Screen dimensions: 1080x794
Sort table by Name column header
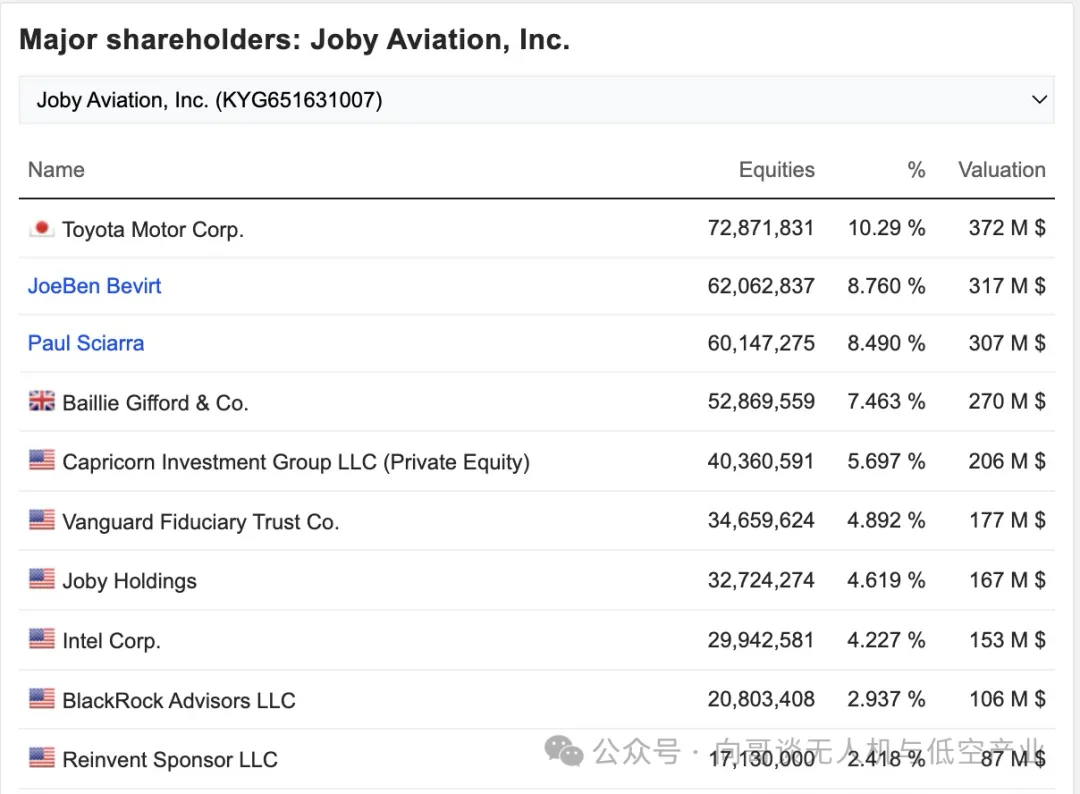pyautogui.click(x=56, y=170)
